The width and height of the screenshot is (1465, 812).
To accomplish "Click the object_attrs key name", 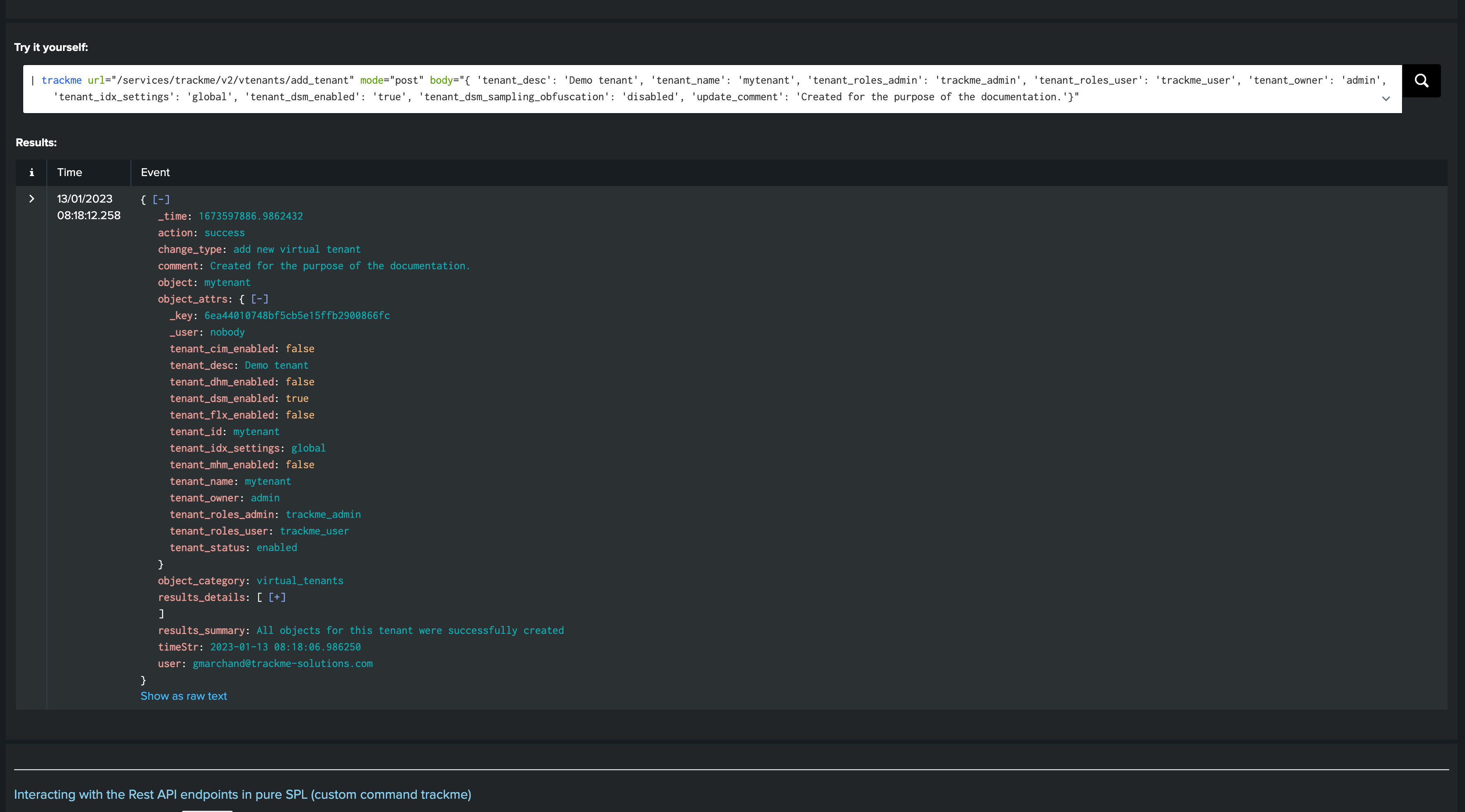I will [x=193, y=299].
